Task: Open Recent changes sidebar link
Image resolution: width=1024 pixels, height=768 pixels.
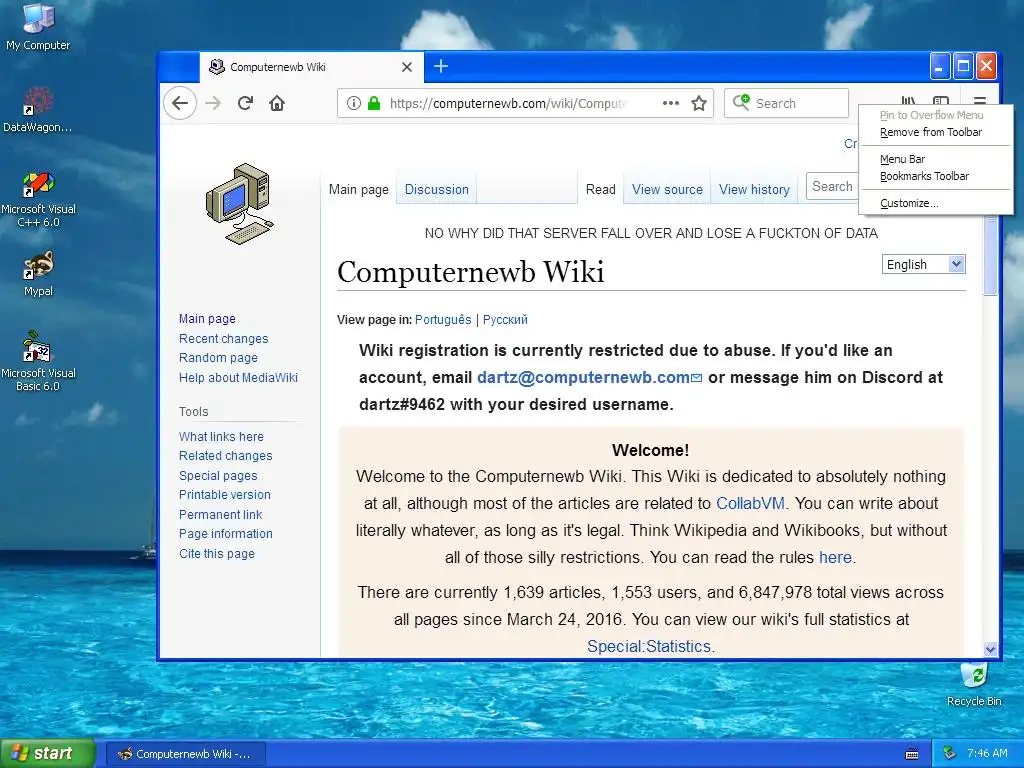Action: pos(223,338)
